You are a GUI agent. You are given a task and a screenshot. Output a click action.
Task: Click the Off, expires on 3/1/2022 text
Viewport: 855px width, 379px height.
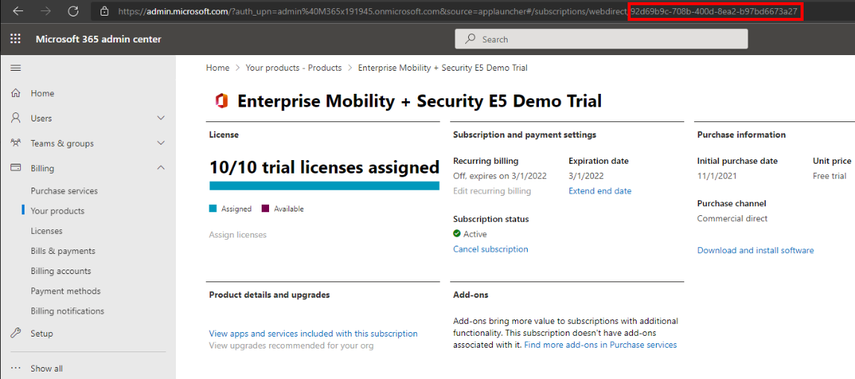499,176
